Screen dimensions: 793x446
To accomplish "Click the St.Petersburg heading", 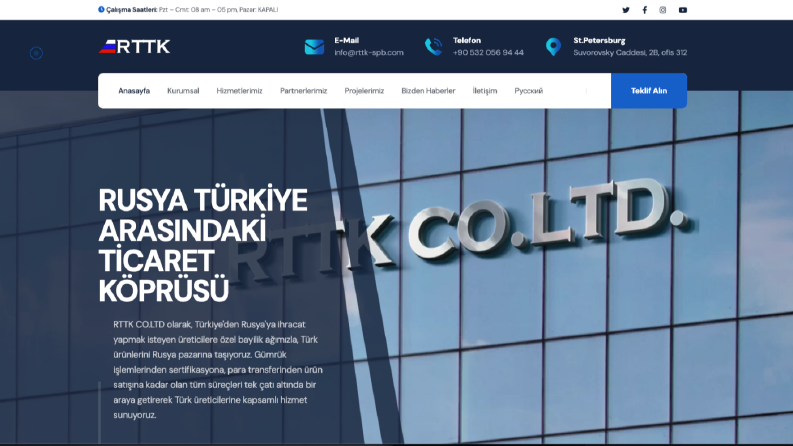I will tap(599, 40).
